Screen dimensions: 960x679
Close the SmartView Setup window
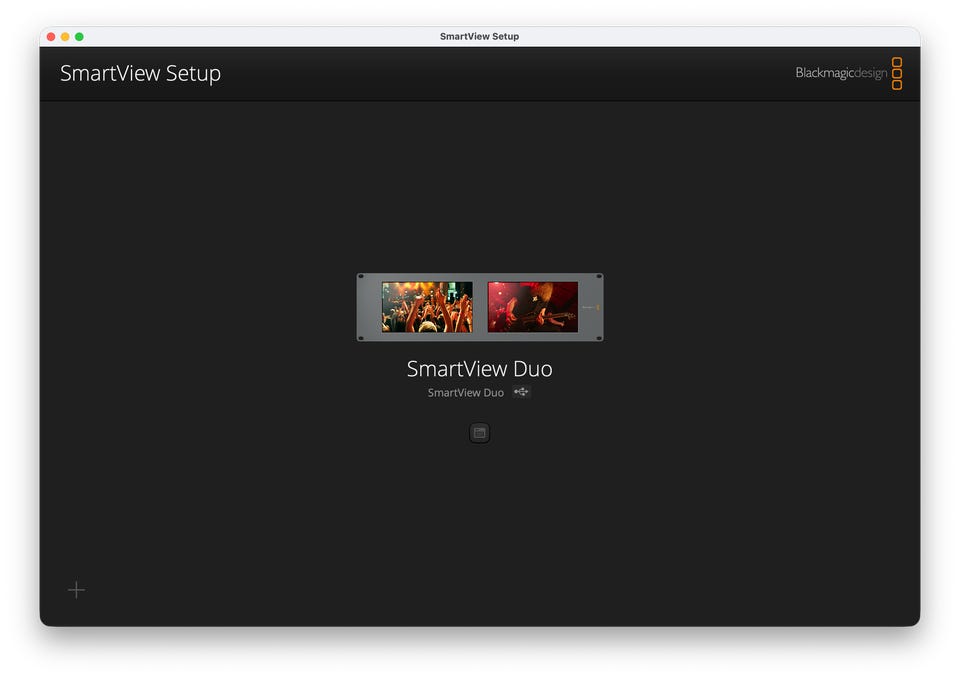tap(51, 37)
